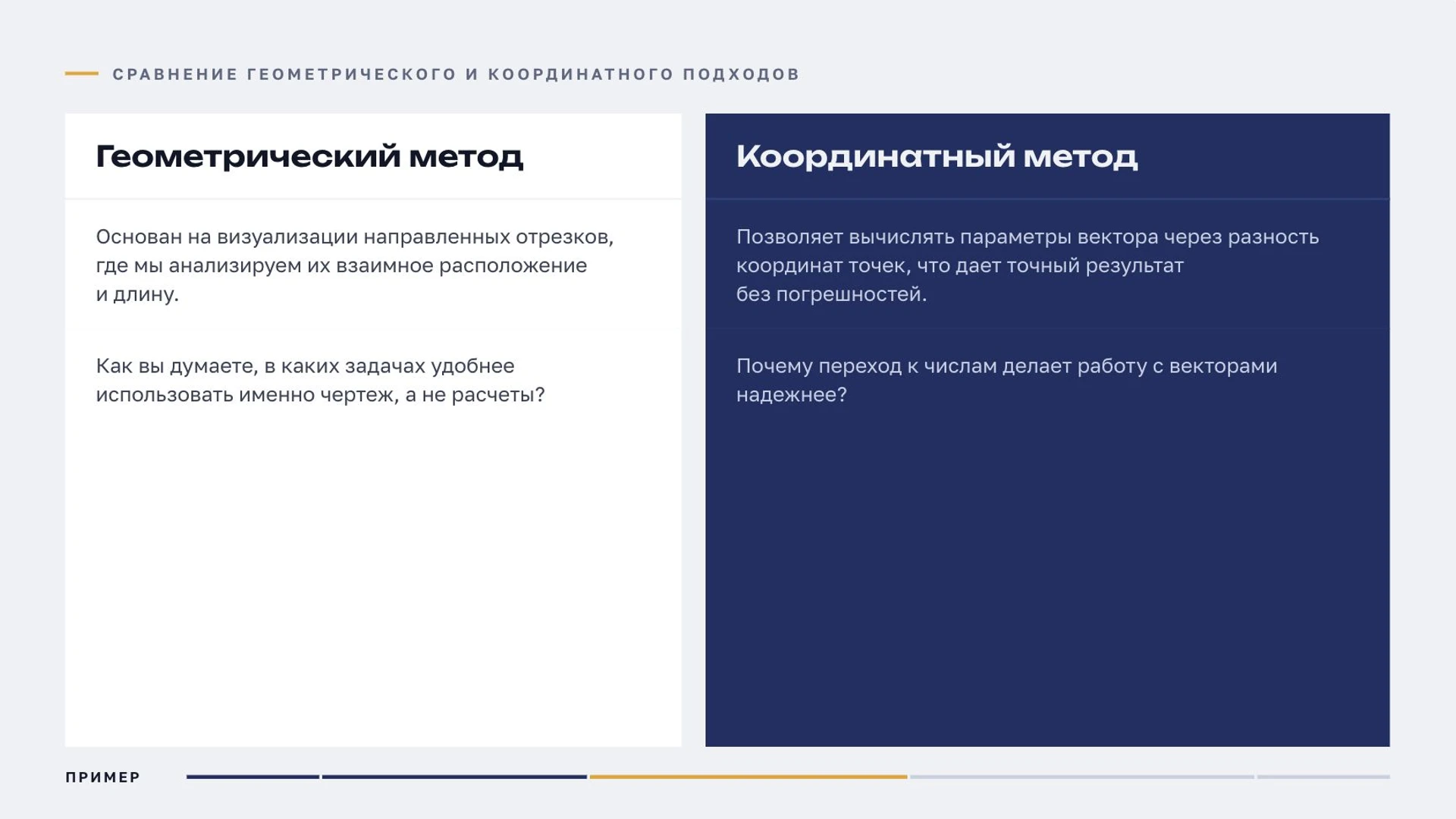1456x819 pixels.
Task: Click the heading 'Геометрический метод'
Action: coord(309,157)
